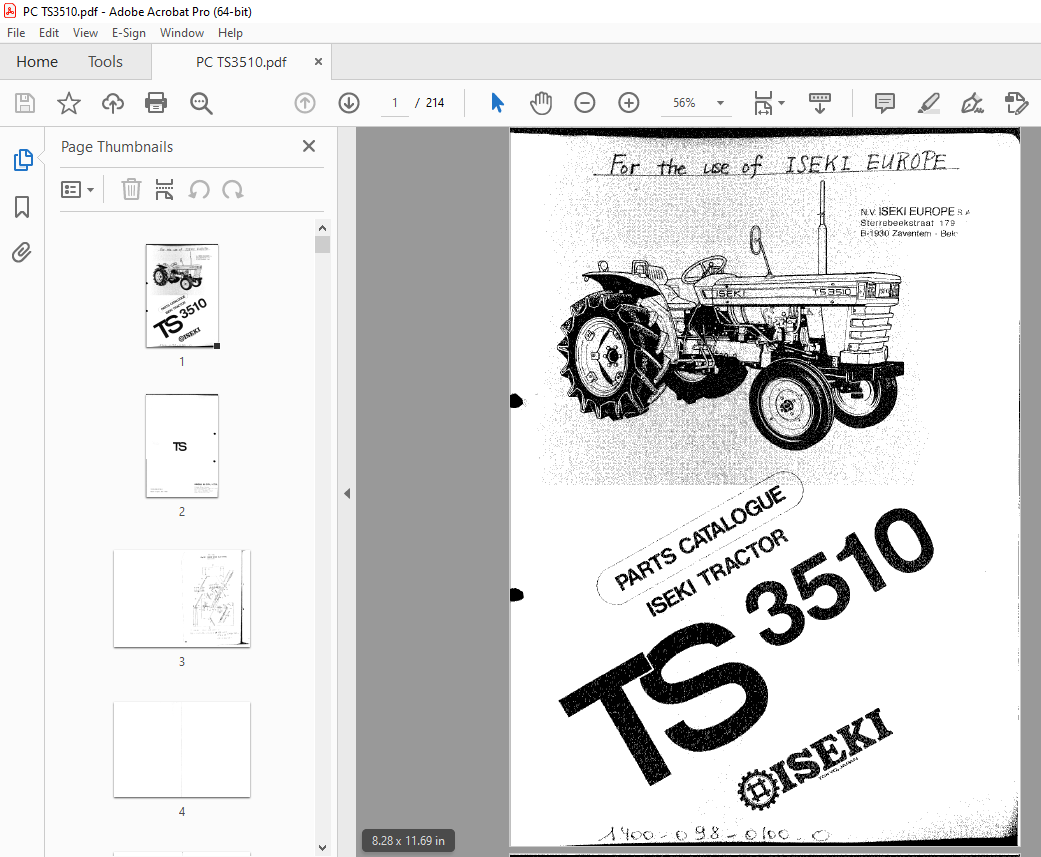Select the PC TS3510.pdf document tab
The image size is (1041, 857).
coord(241,62)
